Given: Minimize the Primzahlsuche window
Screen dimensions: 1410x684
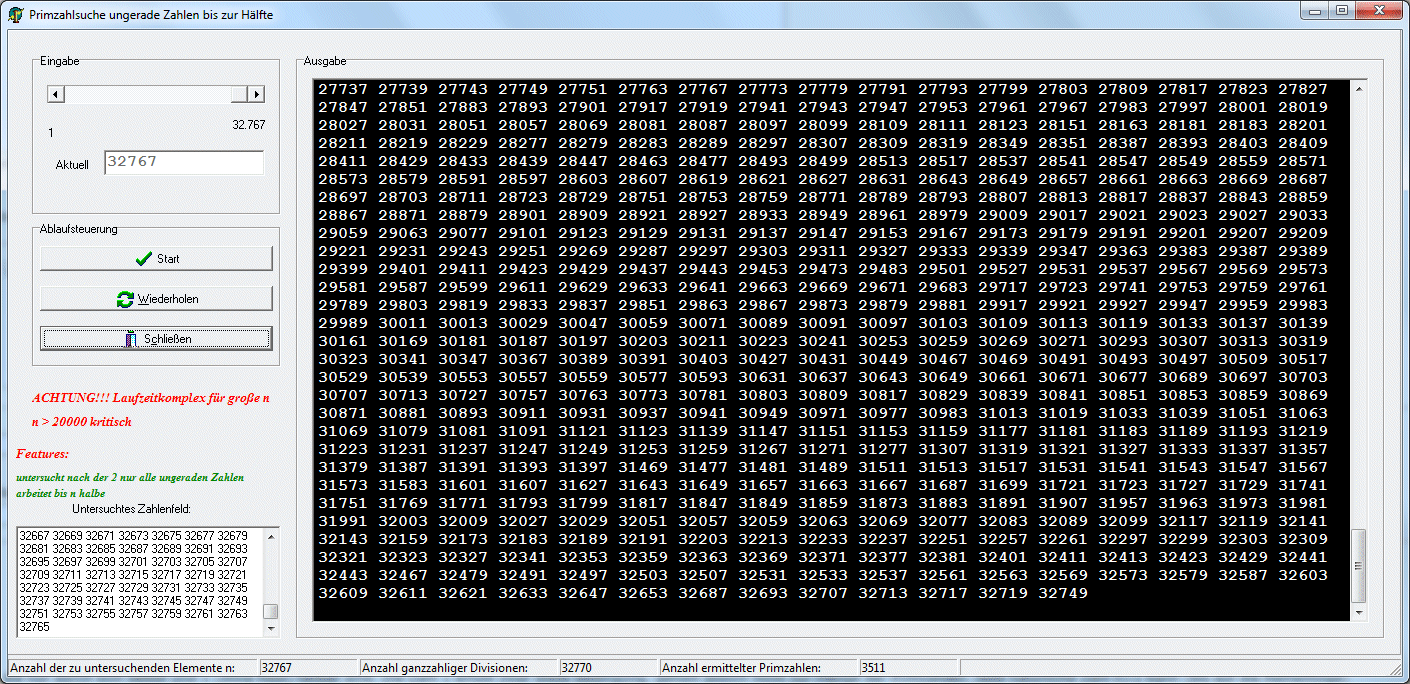Looking at the screenshot, I should pyautogui.click(x=1314, y=11).
